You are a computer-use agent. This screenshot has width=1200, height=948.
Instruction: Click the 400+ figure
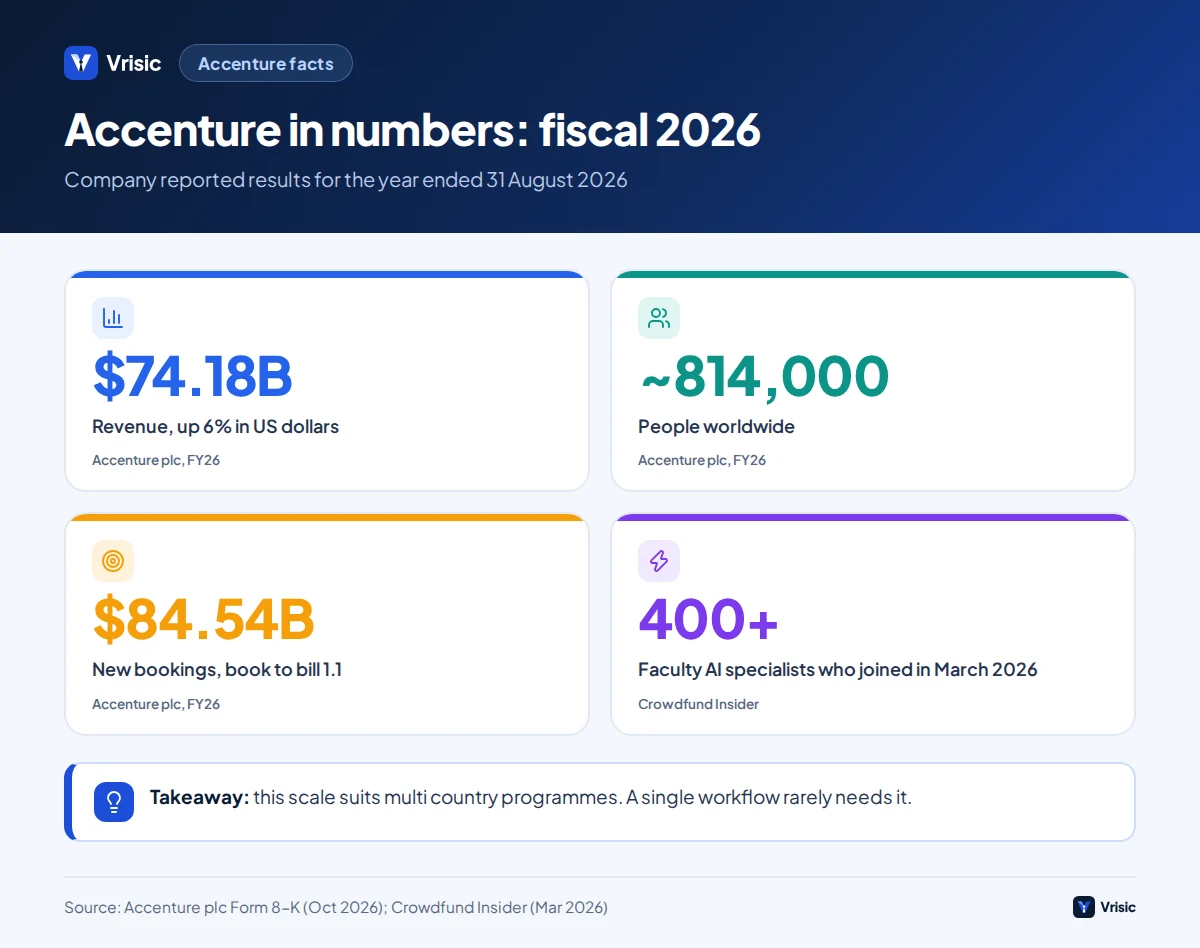tap(709, 620)
